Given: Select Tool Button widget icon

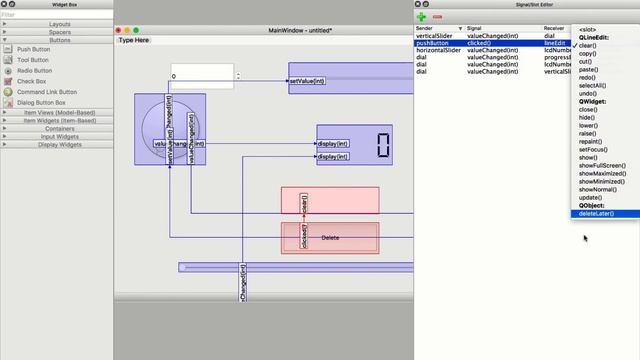Looking at the screenshot, I should pyautogui.click(x=8, y=60).
